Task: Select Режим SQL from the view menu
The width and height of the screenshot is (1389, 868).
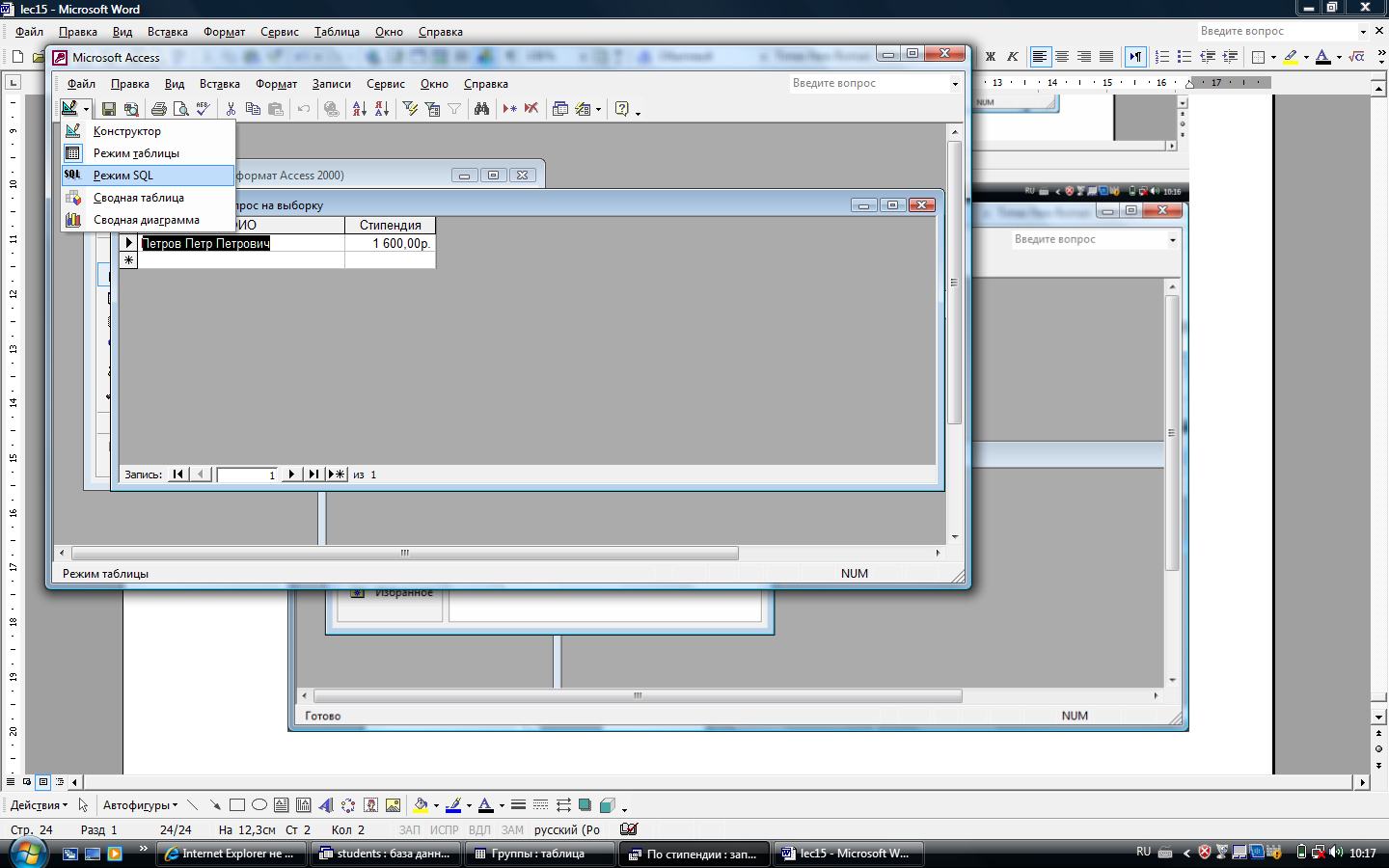Action: [x=148, y=176]
